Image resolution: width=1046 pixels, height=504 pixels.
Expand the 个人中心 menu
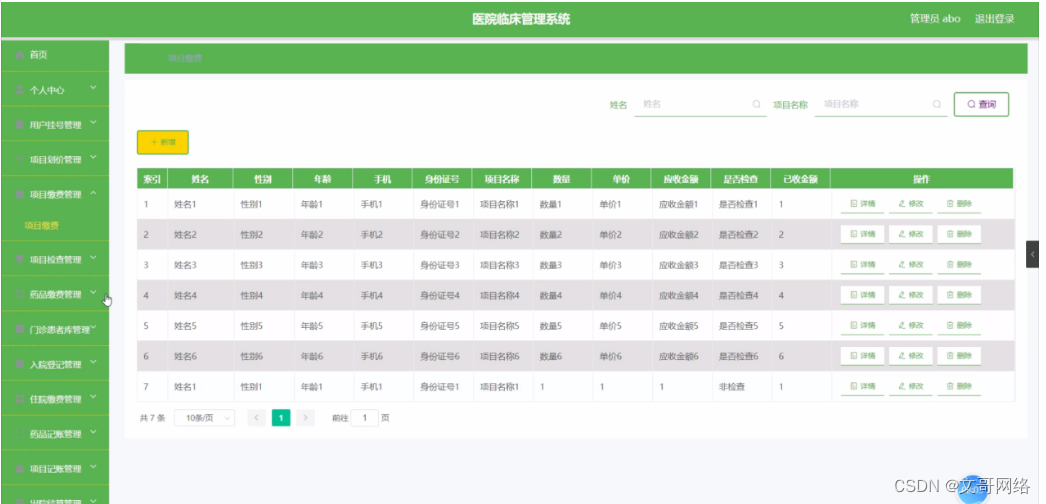click(x=93, y=88)
